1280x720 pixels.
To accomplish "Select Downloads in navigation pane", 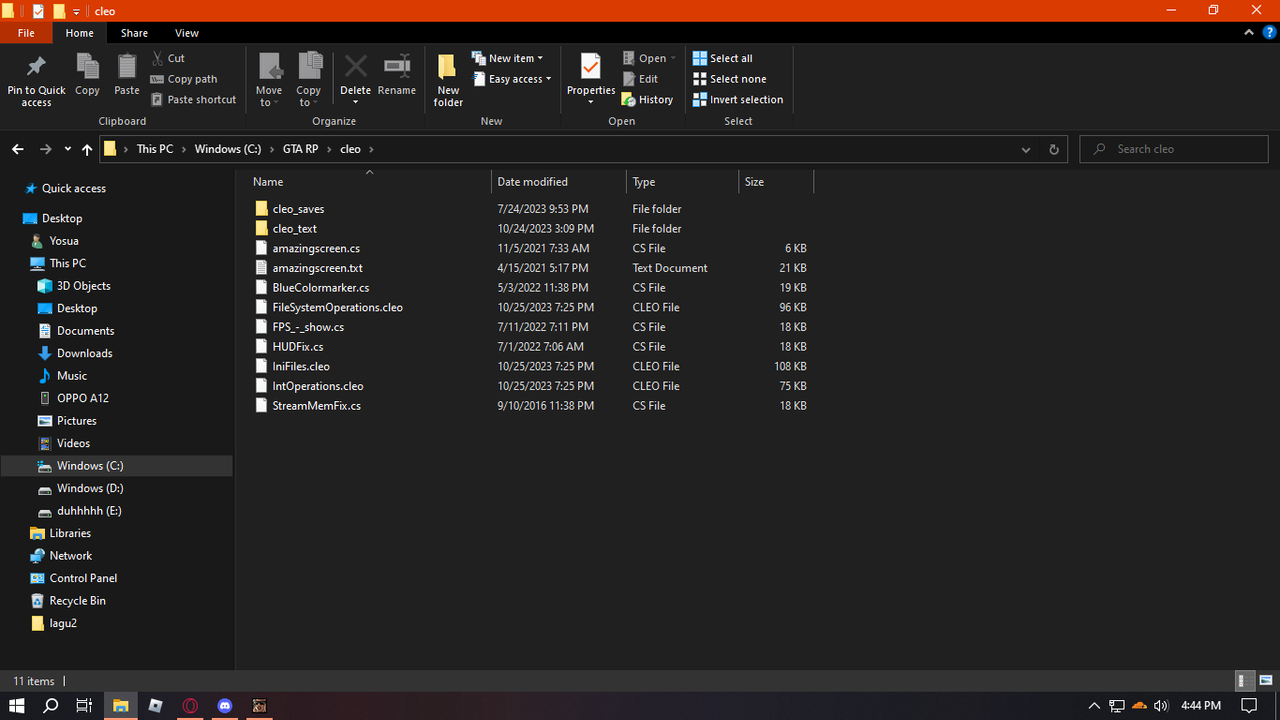I will (84, 353).
